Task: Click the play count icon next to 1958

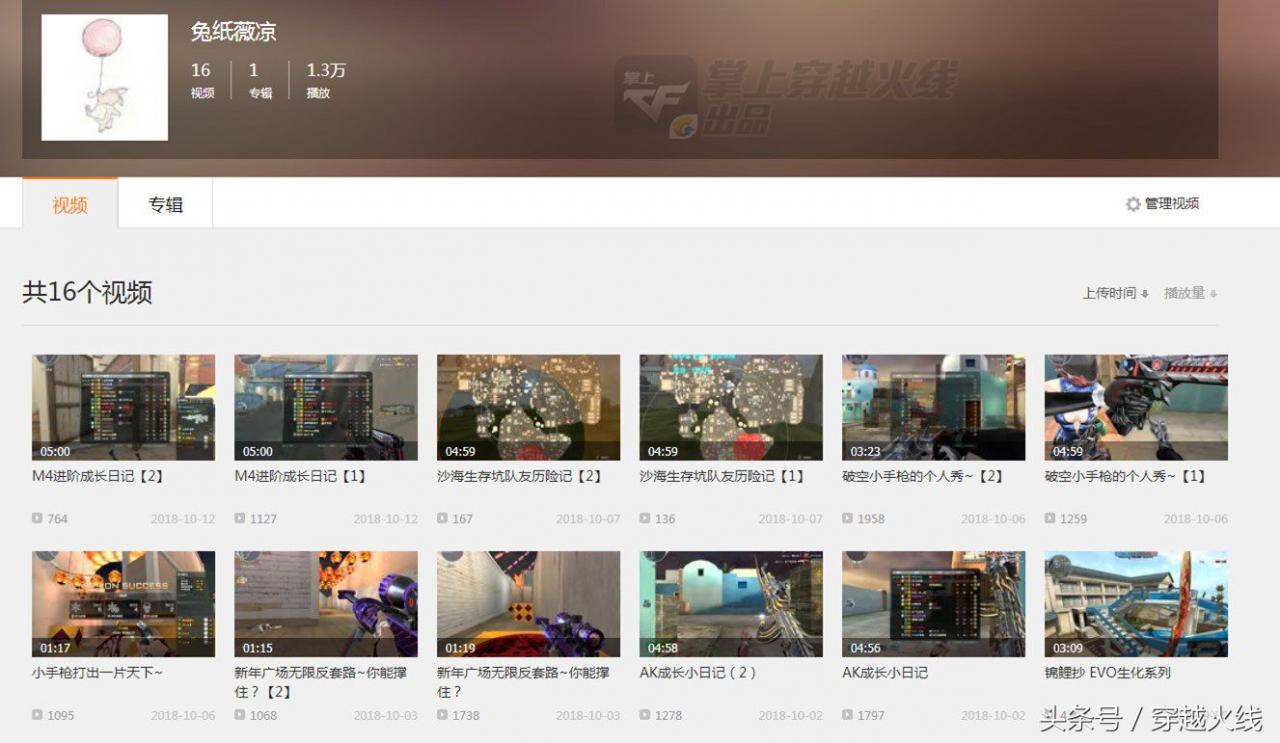Action: [847, 519]
